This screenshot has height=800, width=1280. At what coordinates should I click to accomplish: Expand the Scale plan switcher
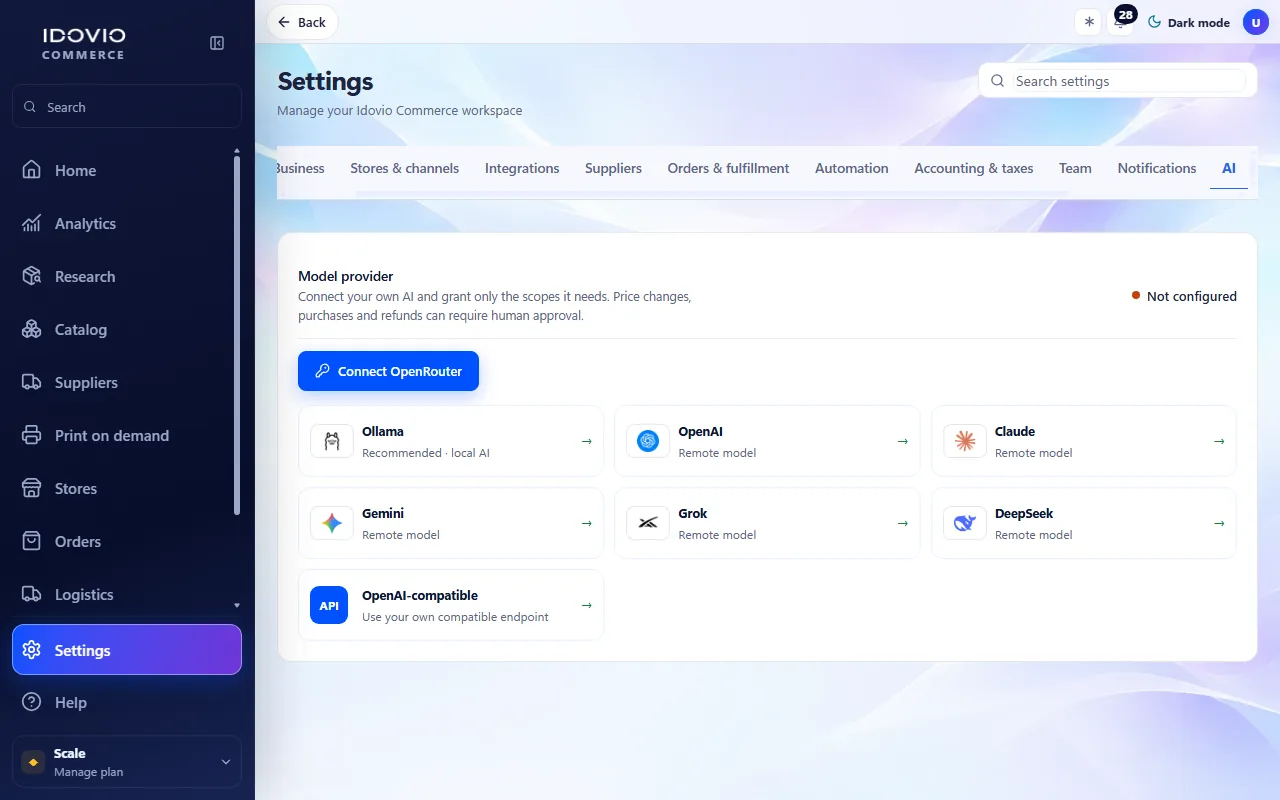point(127,762)
